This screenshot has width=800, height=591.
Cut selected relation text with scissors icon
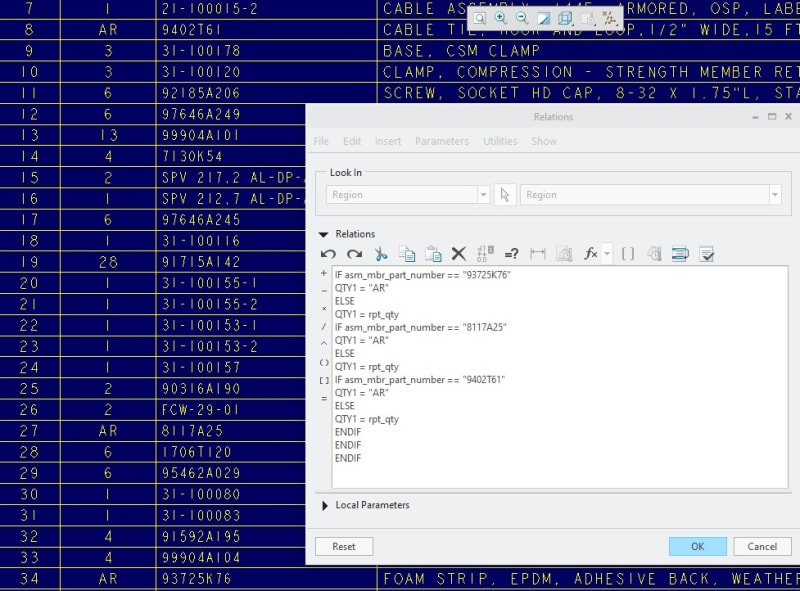coord(381,254)
